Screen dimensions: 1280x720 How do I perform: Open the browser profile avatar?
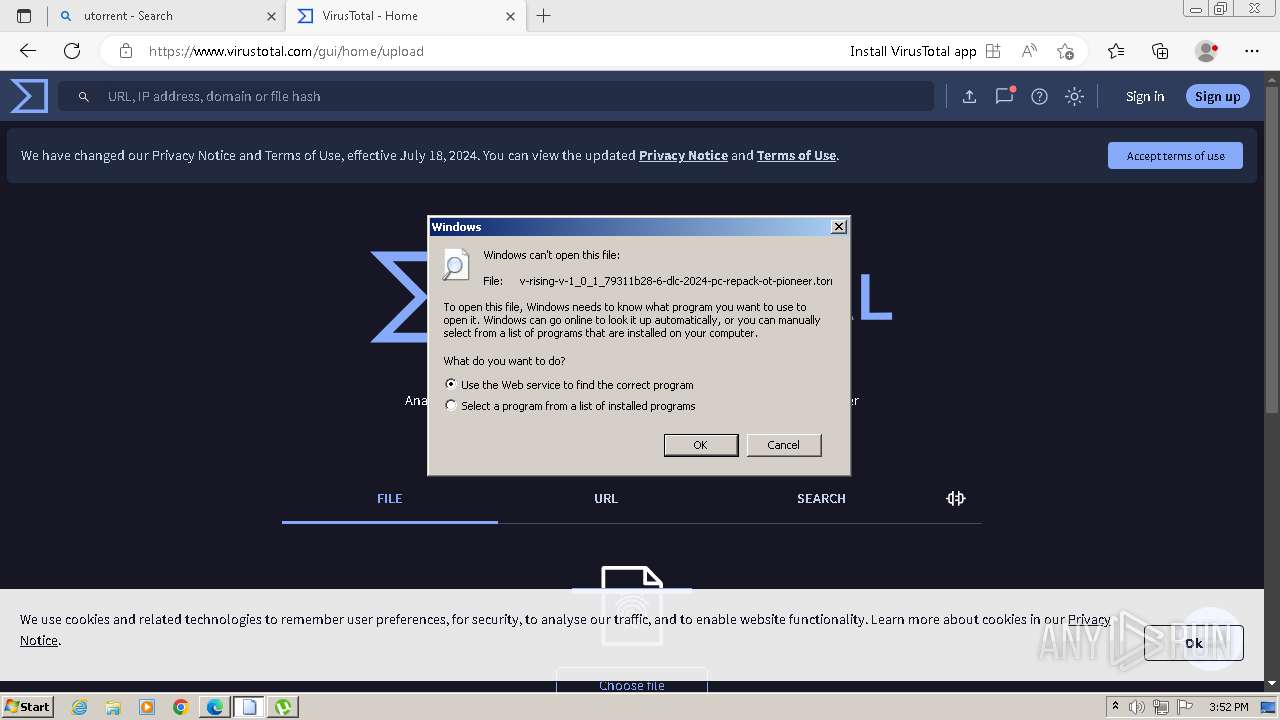pyautogui.click(x=1206, y=51)
